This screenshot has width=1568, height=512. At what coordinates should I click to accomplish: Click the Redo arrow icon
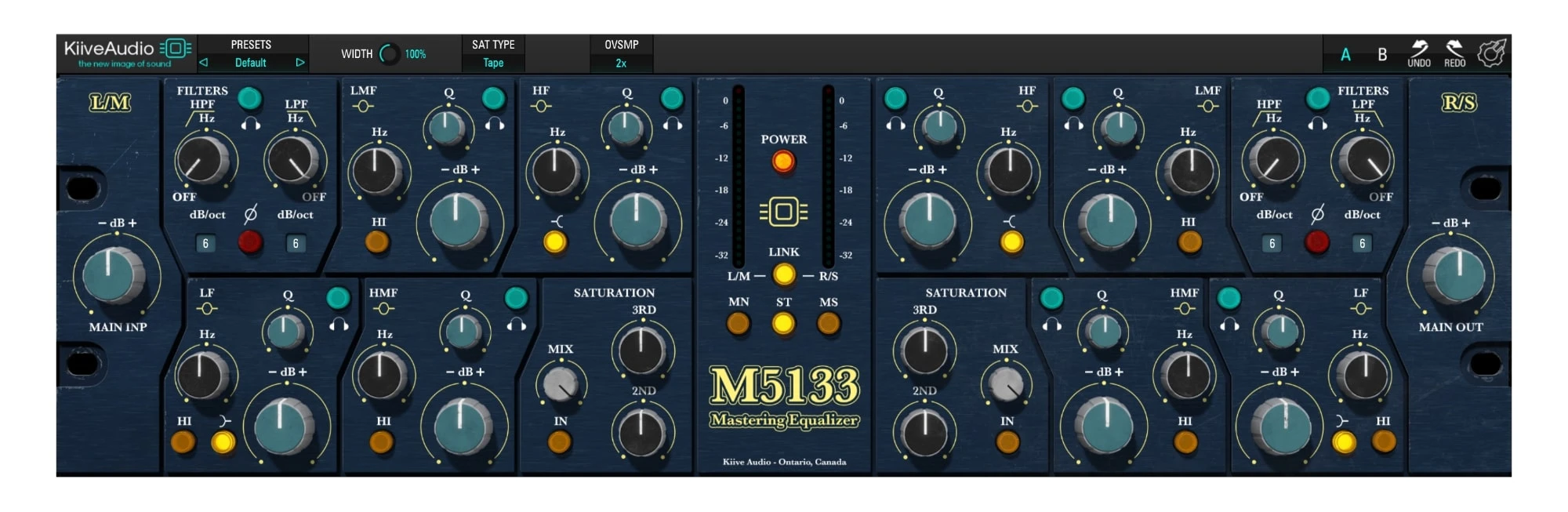click(x=1454, y=47)
